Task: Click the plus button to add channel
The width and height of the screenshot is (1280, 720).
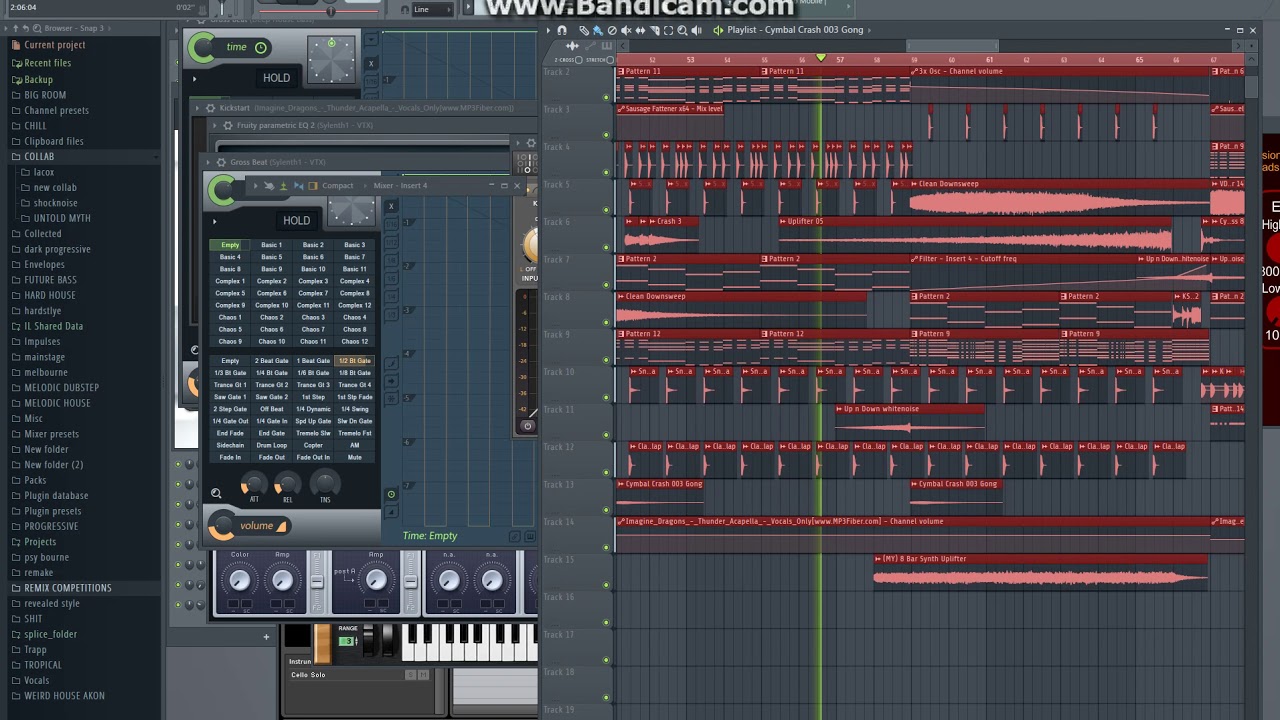Action: click(266, 636)
